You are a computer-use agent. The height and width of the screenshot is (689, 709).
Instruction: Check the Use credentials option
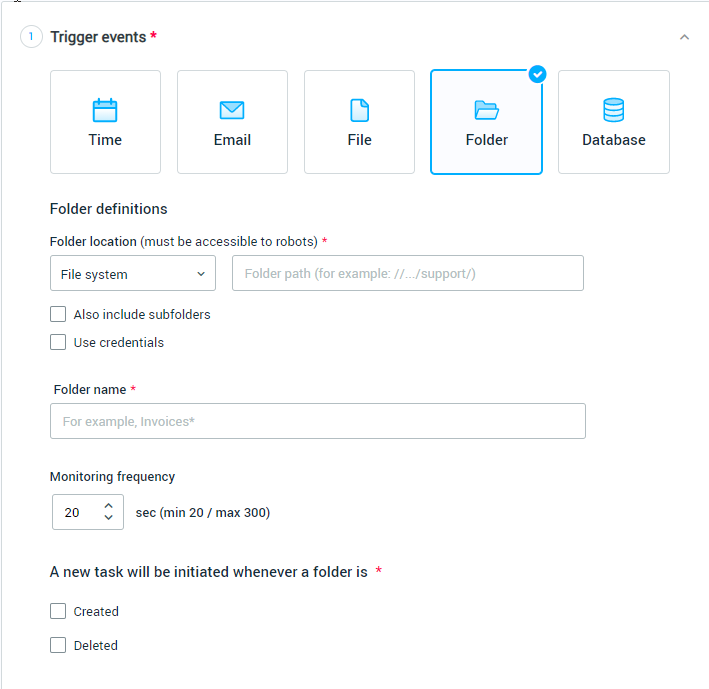(58, 342)
